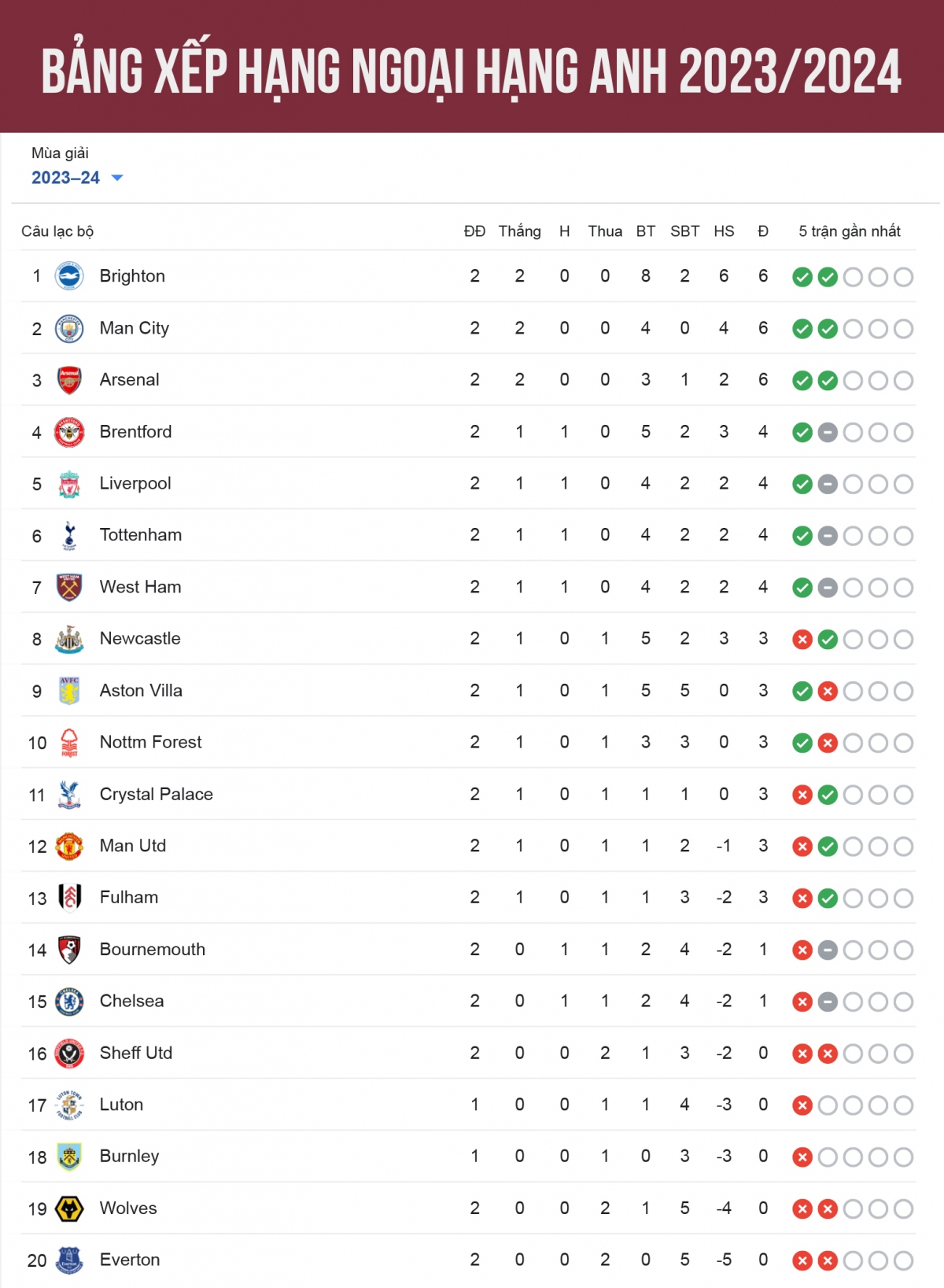
Task: Open the 2023–24 season dropdown arrow
Action: click(117, 178)
